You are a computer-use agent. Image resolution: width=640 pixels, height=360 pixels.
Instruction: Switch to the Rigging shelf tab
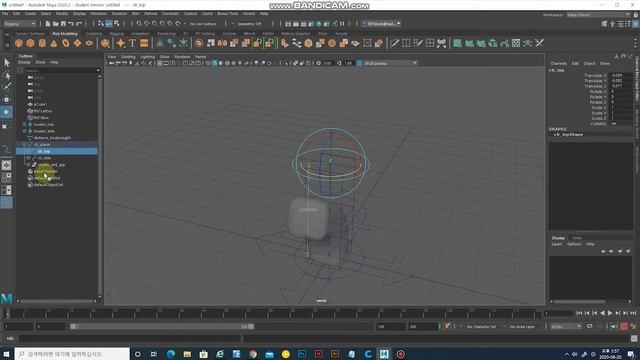tap(117, 34)
